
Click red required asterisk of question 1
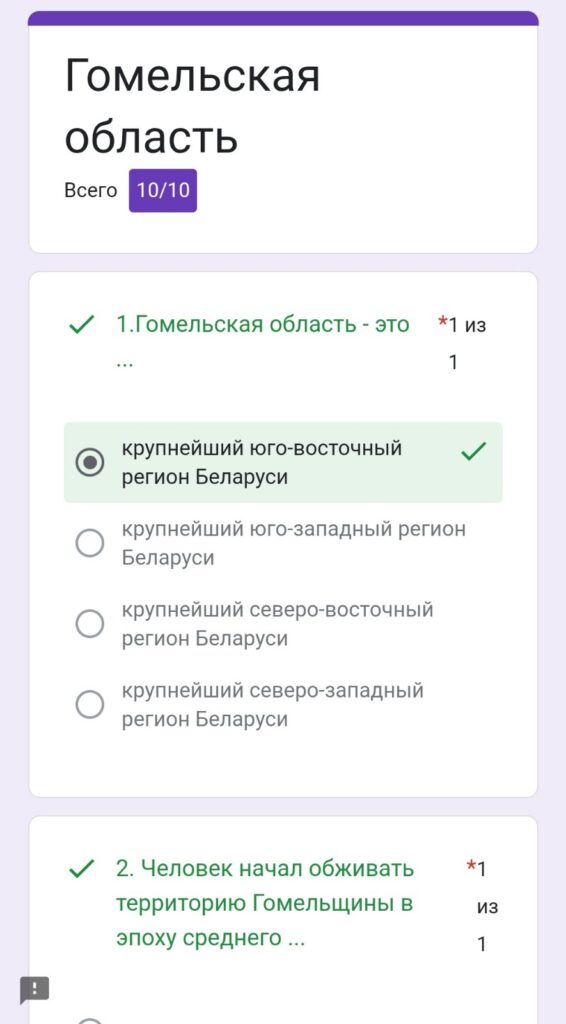pyautogui.click(x=442, y=323)
